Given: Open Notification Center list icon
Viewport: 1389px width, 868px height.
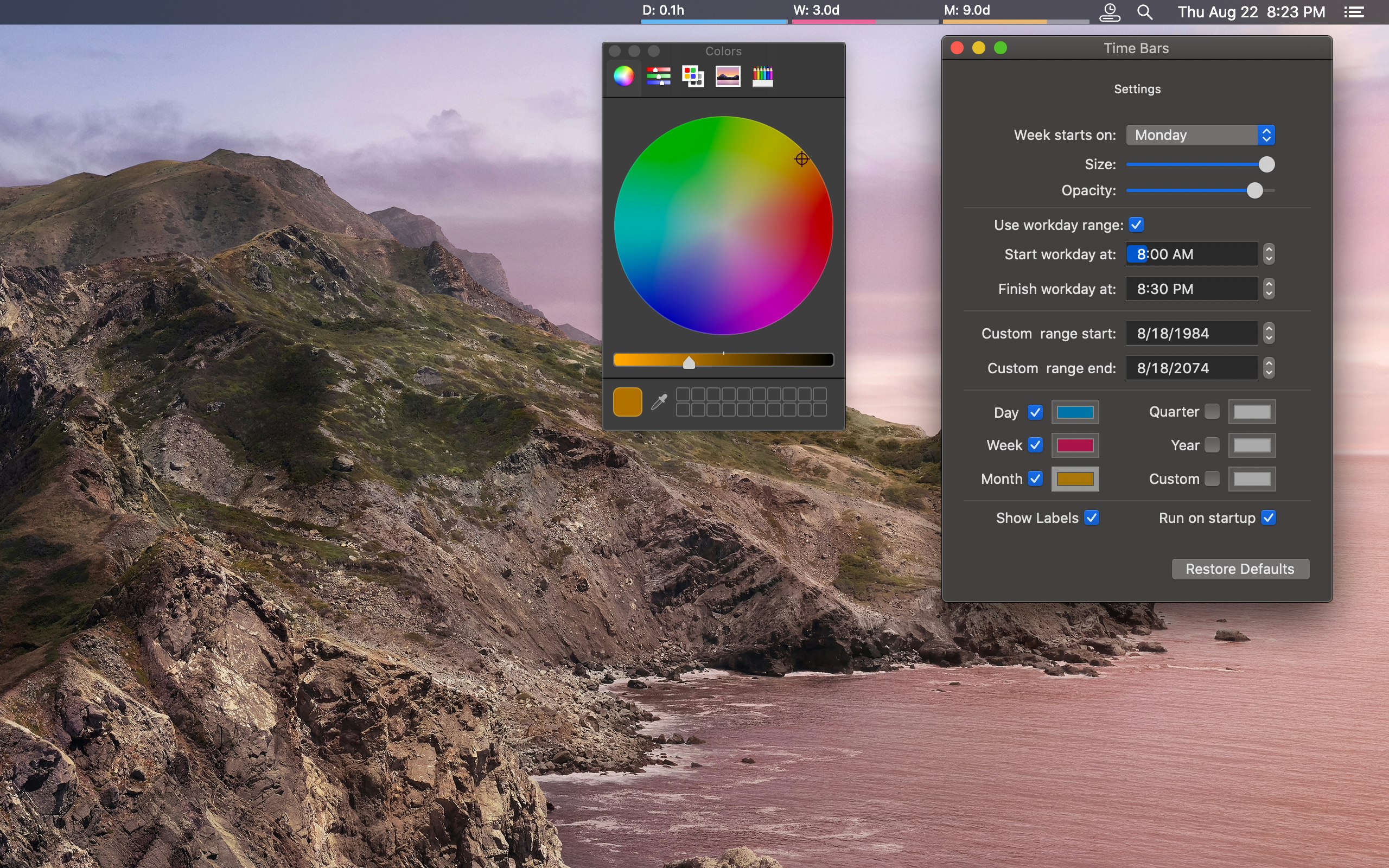Looking at the screenshot, I should pyautogui.click(x=1354, y=12).
